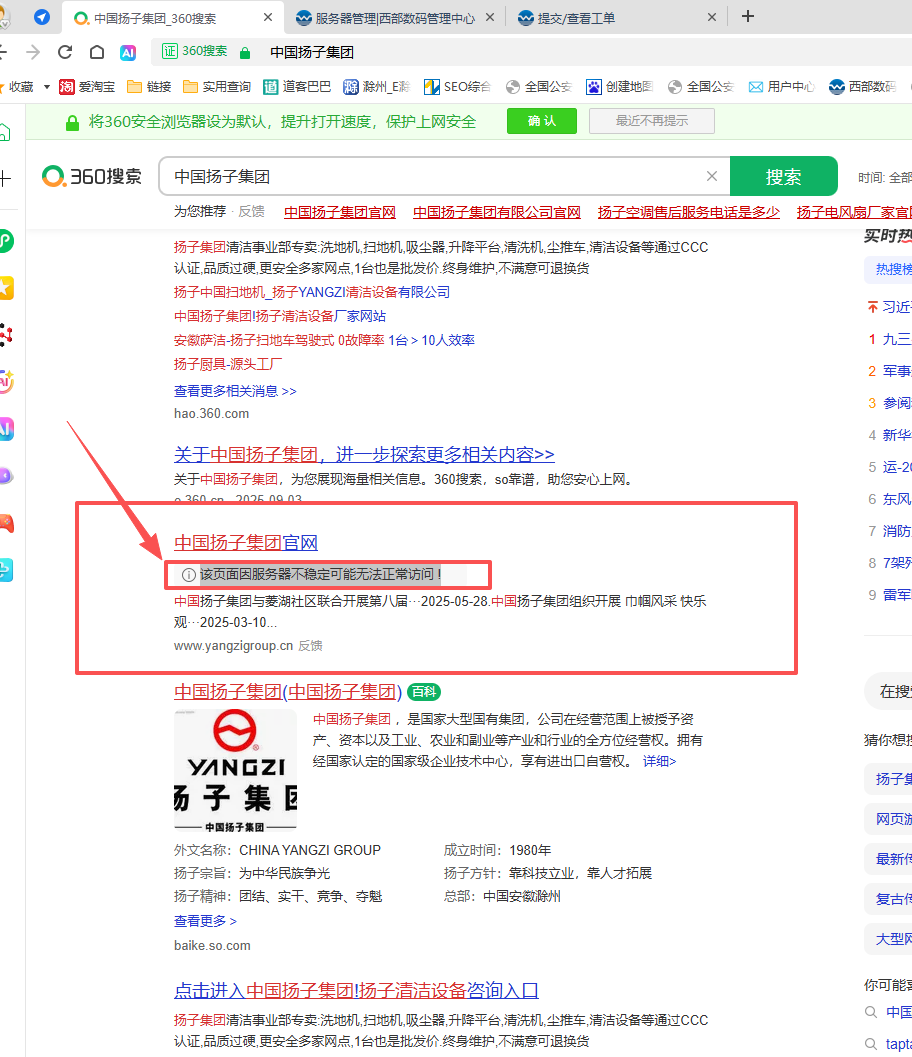Open the yellow star favorites sidebar icon
The height and width of the screenshot is (1057, 912).
tap(5, 288)
